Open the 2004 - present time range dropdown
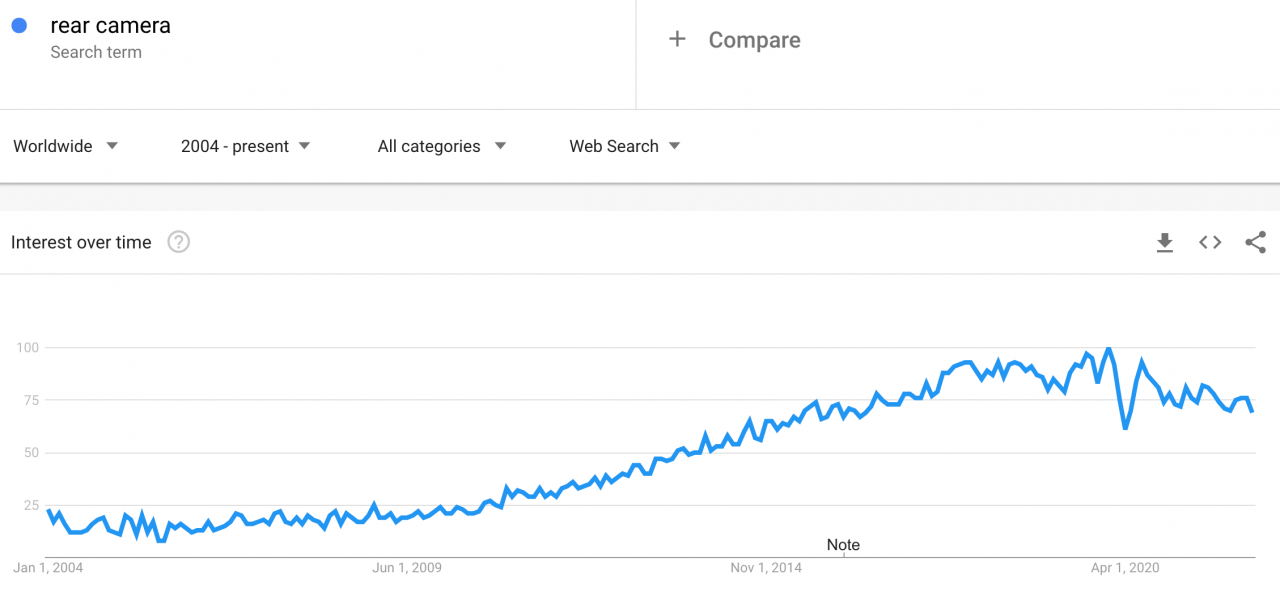 coord(246,146)
